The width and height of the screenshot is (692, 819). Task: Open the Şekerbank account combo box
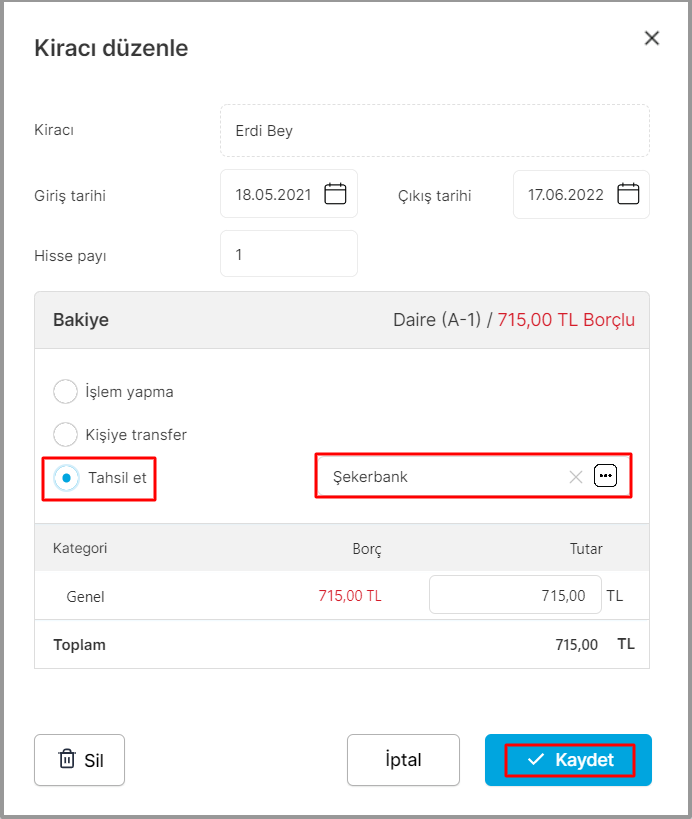coord(473,476)
